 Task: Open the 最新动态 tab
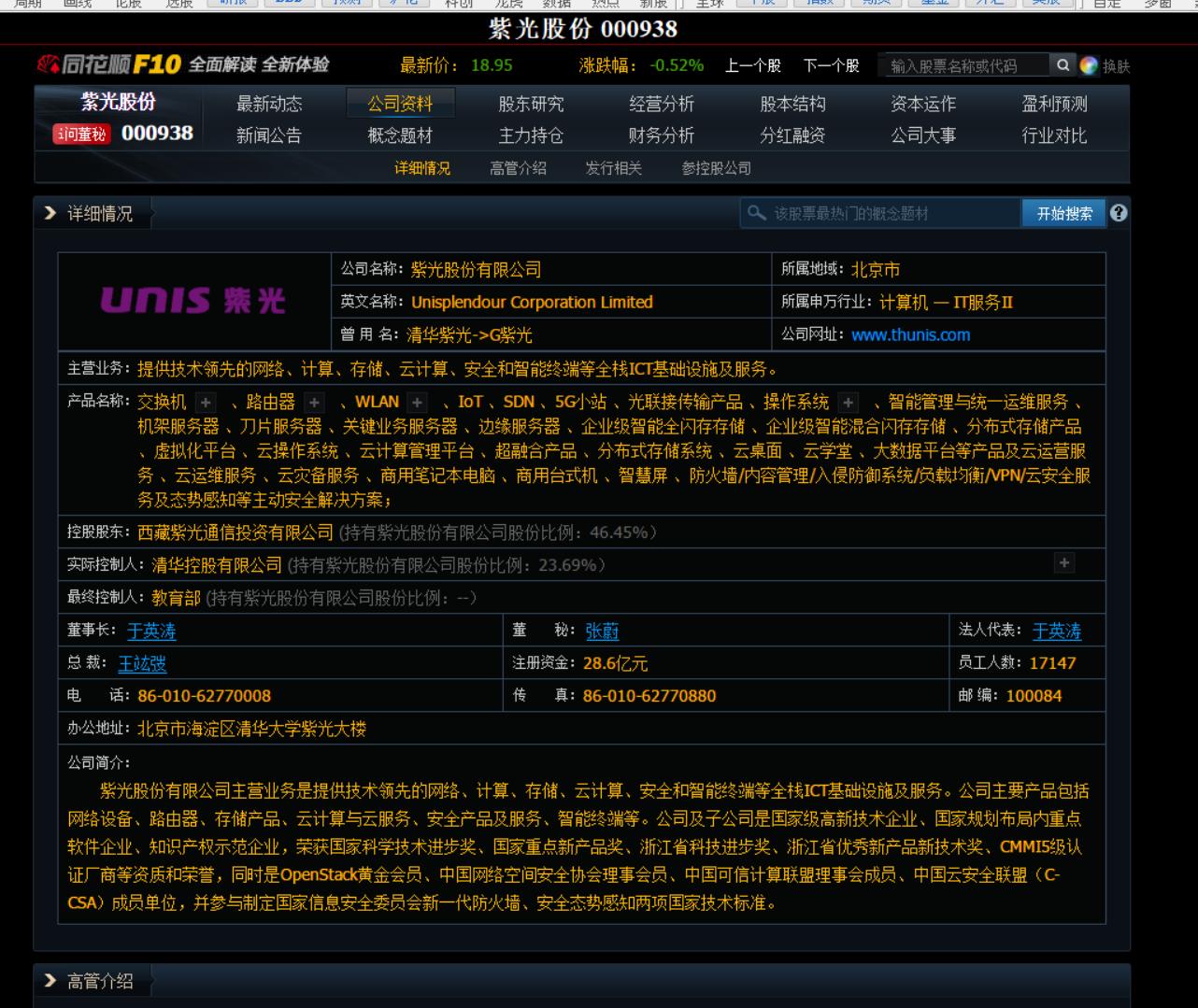[269, 104]
